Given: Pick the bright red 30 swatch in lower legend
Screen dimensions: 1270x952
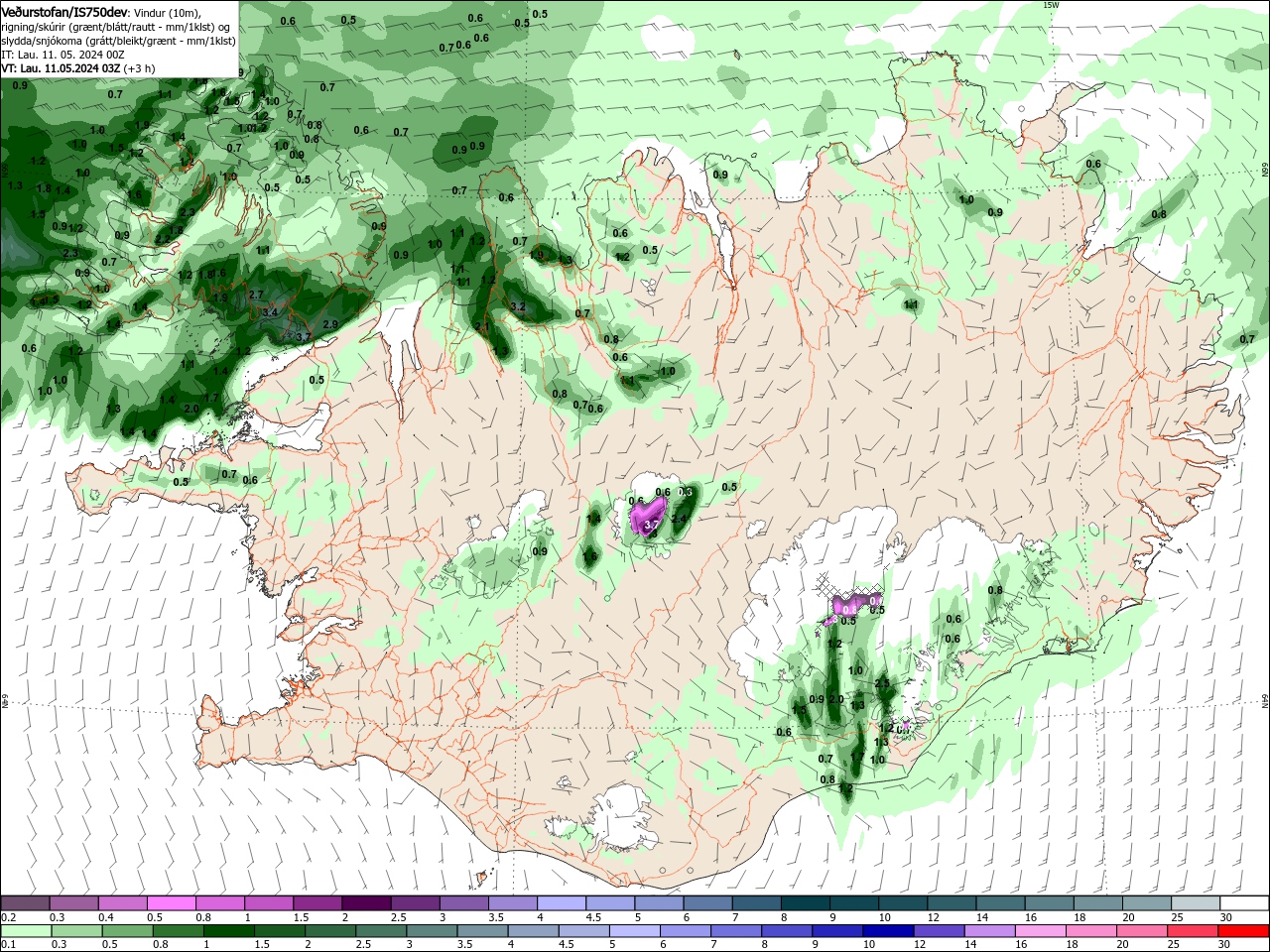Looking at the screenshot, I should pyautogui.click(x=1243, y=931).
